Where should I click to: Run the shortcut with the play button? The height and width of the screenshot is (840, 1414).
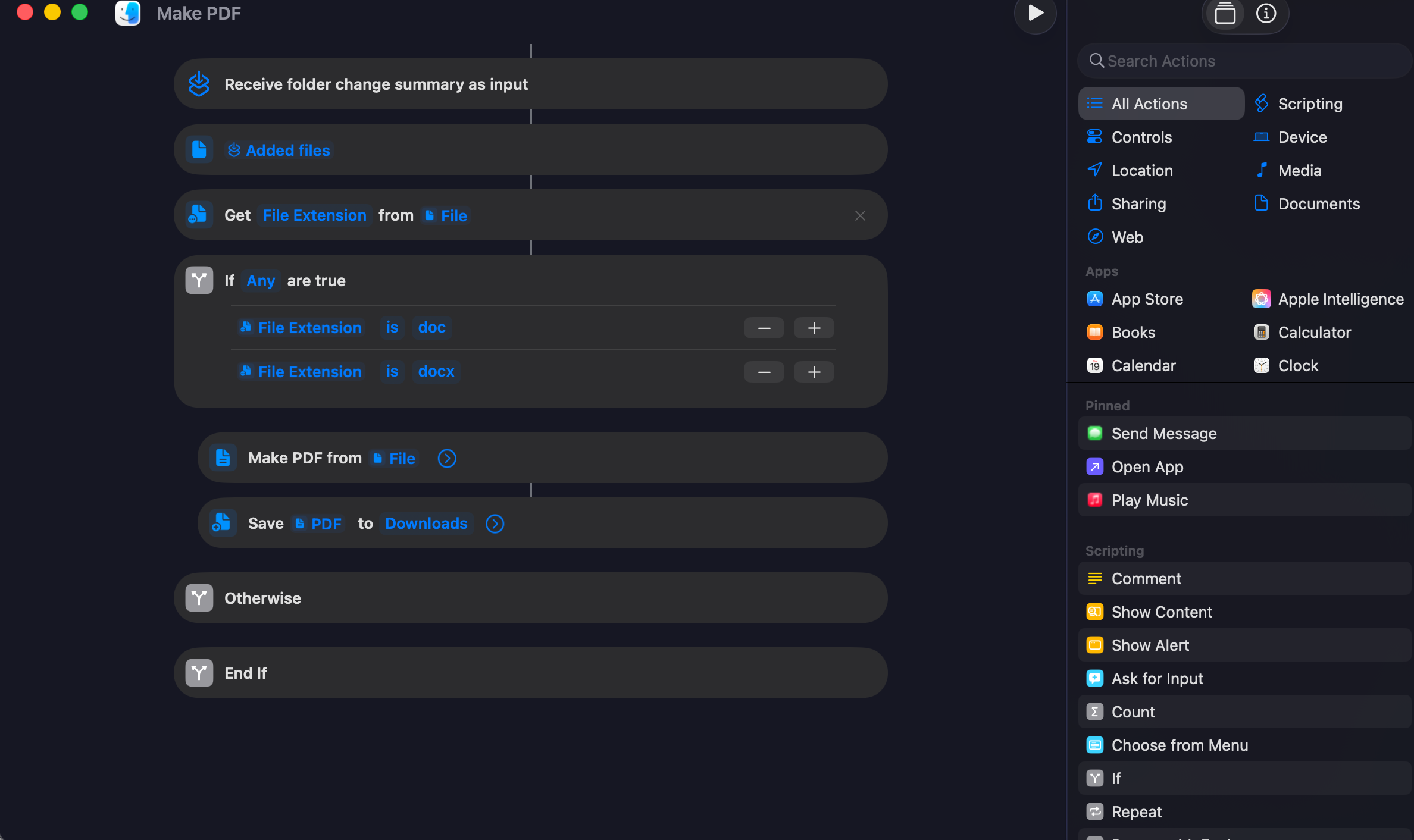tap(1035, 13)
